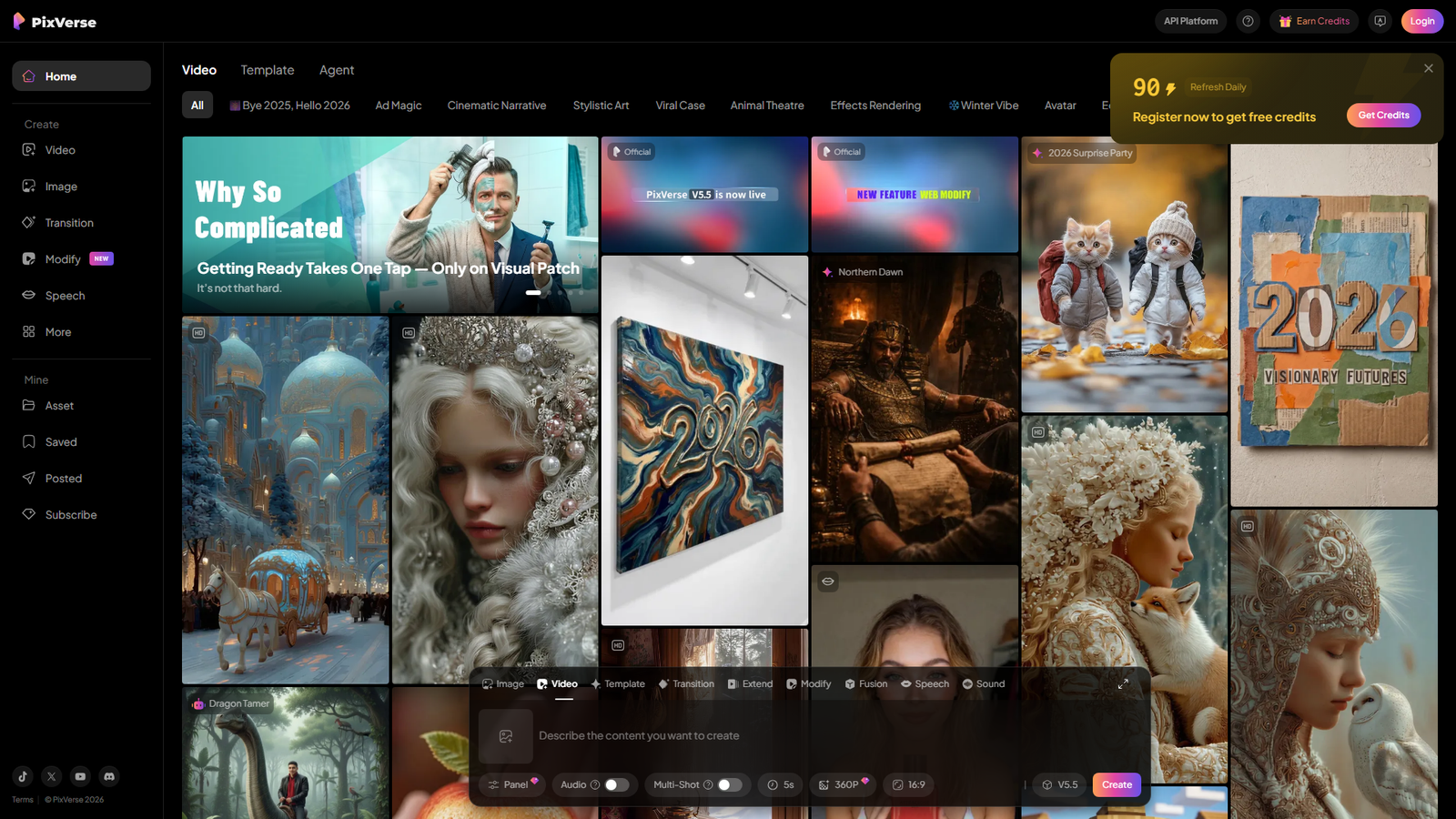Open the Discord community icon

tap(109, 776)
